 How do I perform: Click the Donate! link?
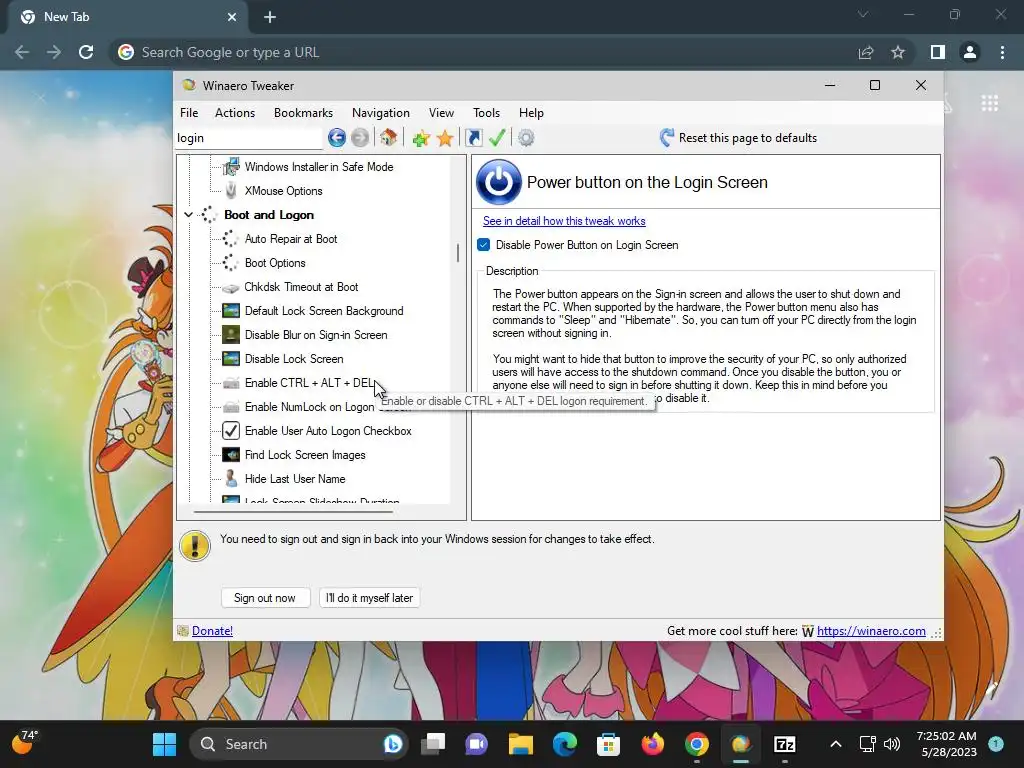(212, 631)
